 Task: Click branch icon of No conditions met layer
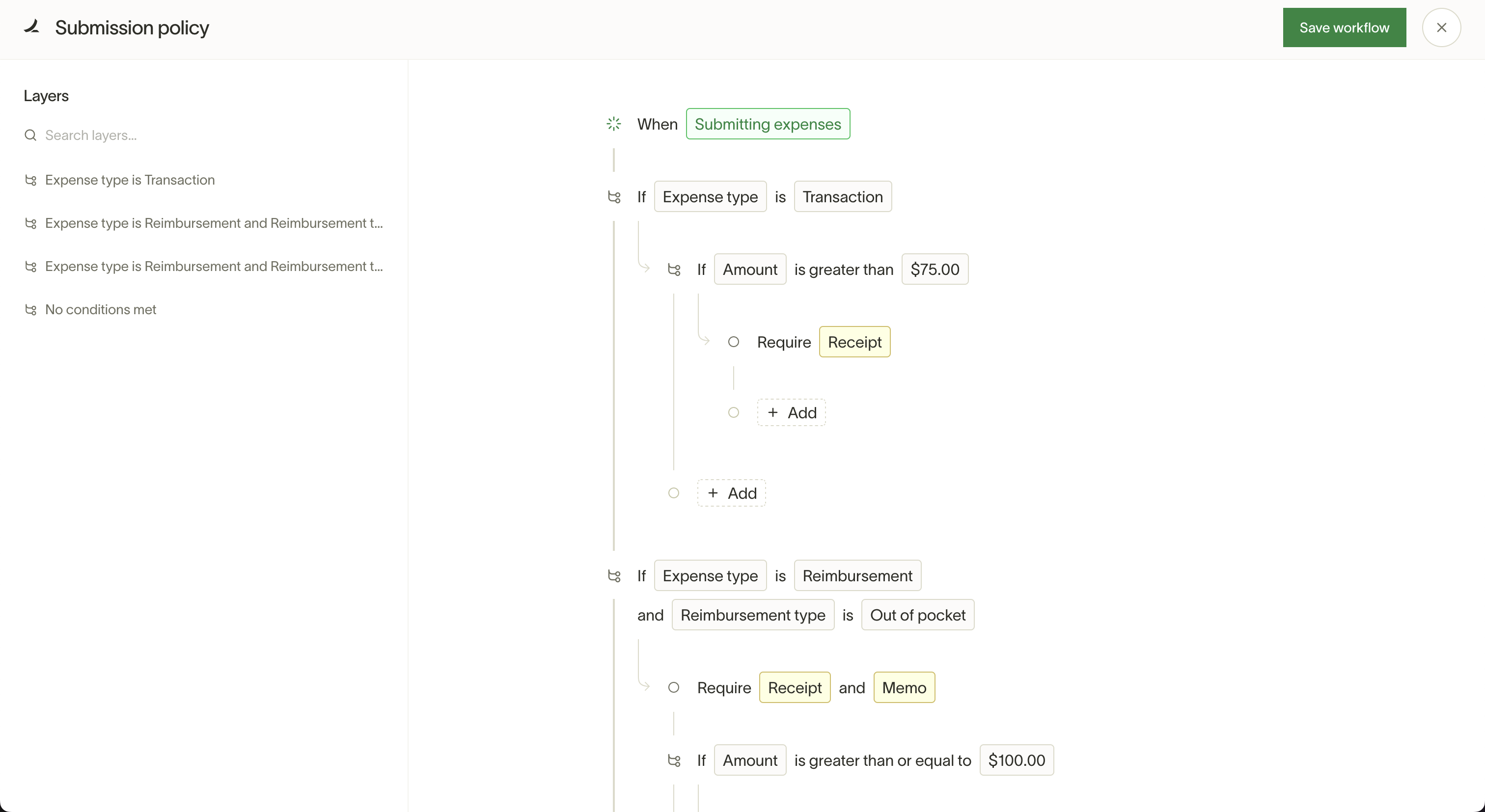[30, 310]
